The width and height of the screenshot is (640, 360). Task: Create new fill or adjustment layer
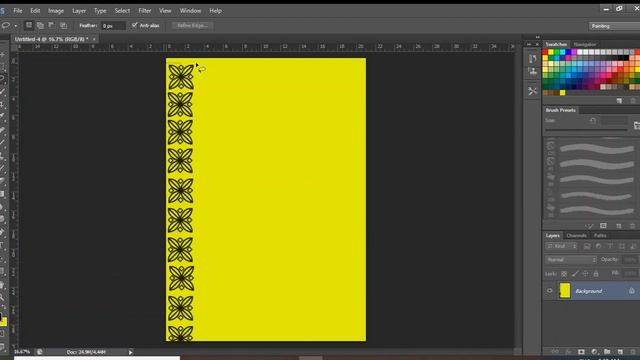594,351
